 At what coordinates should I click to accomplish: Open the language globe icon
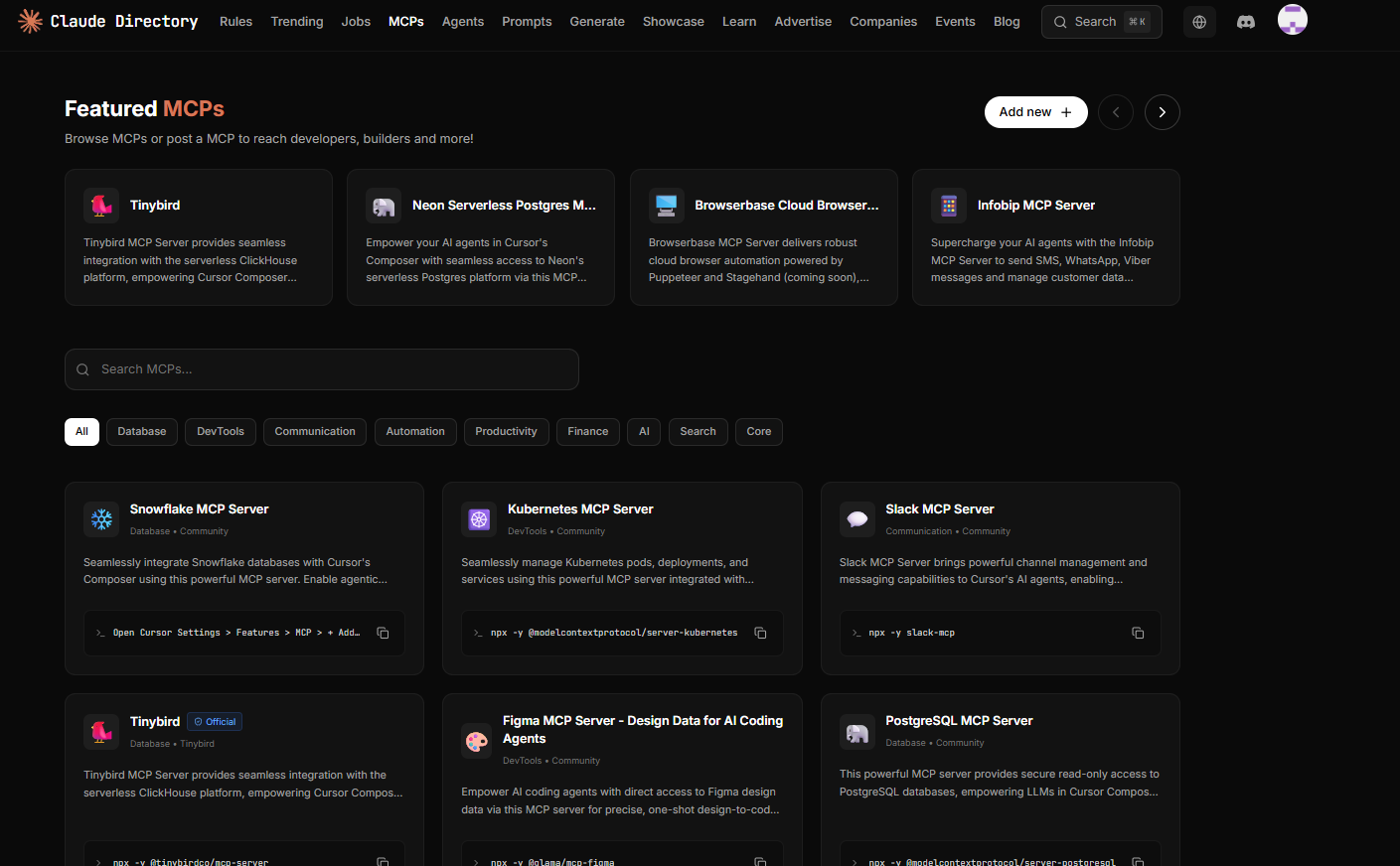pos(1199,22)
